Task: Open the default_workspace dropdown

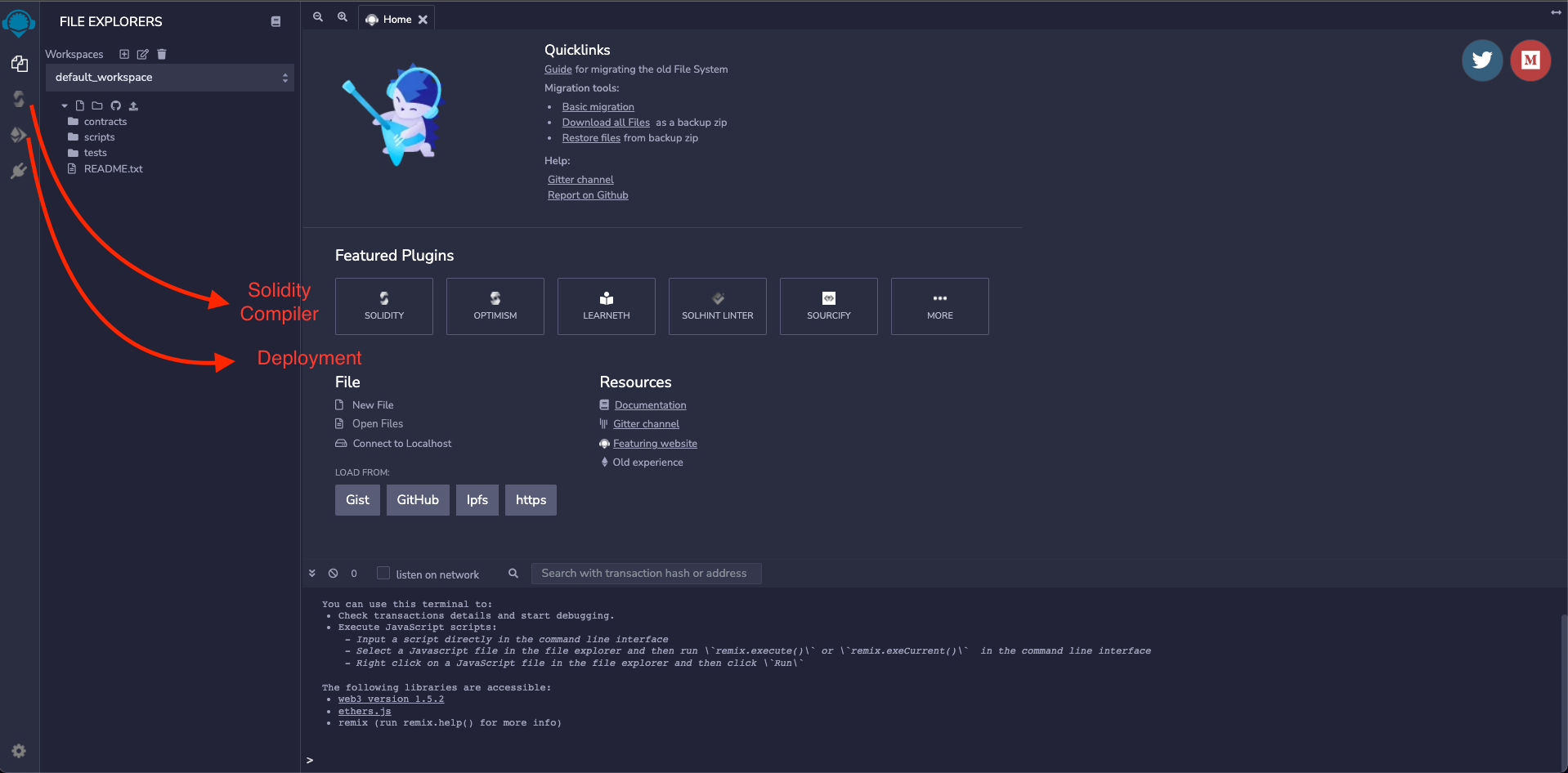Action: 170,78
